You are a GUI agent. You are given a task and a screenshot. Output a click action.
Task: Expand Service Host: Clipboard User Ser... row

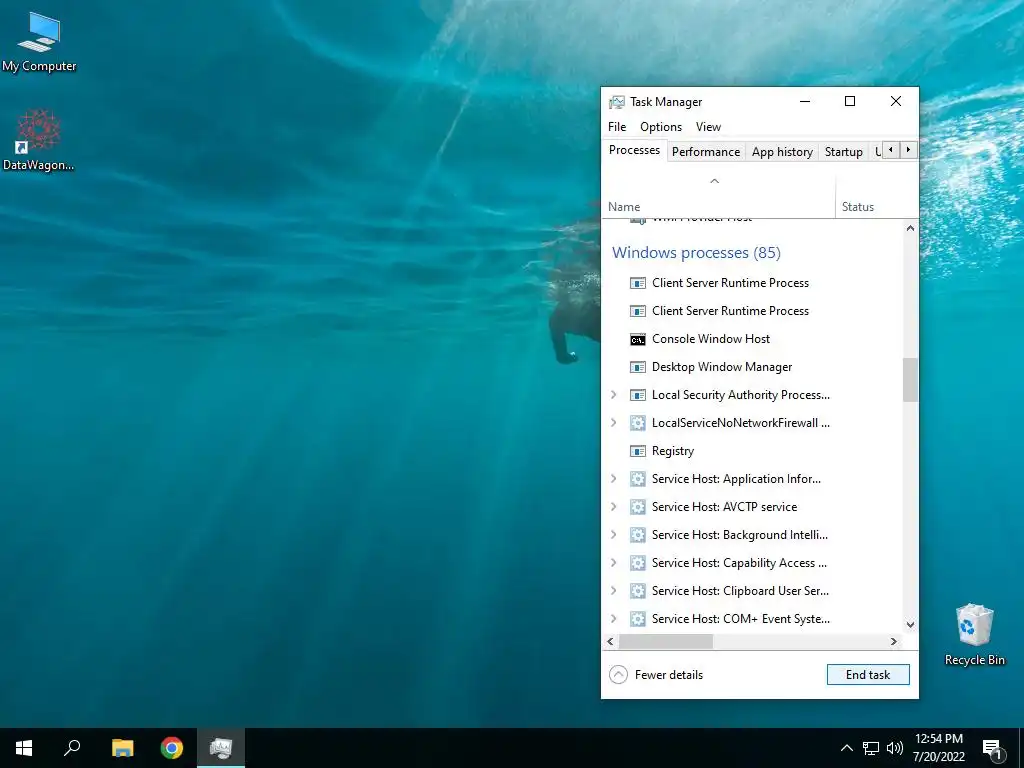click(613, 591)
